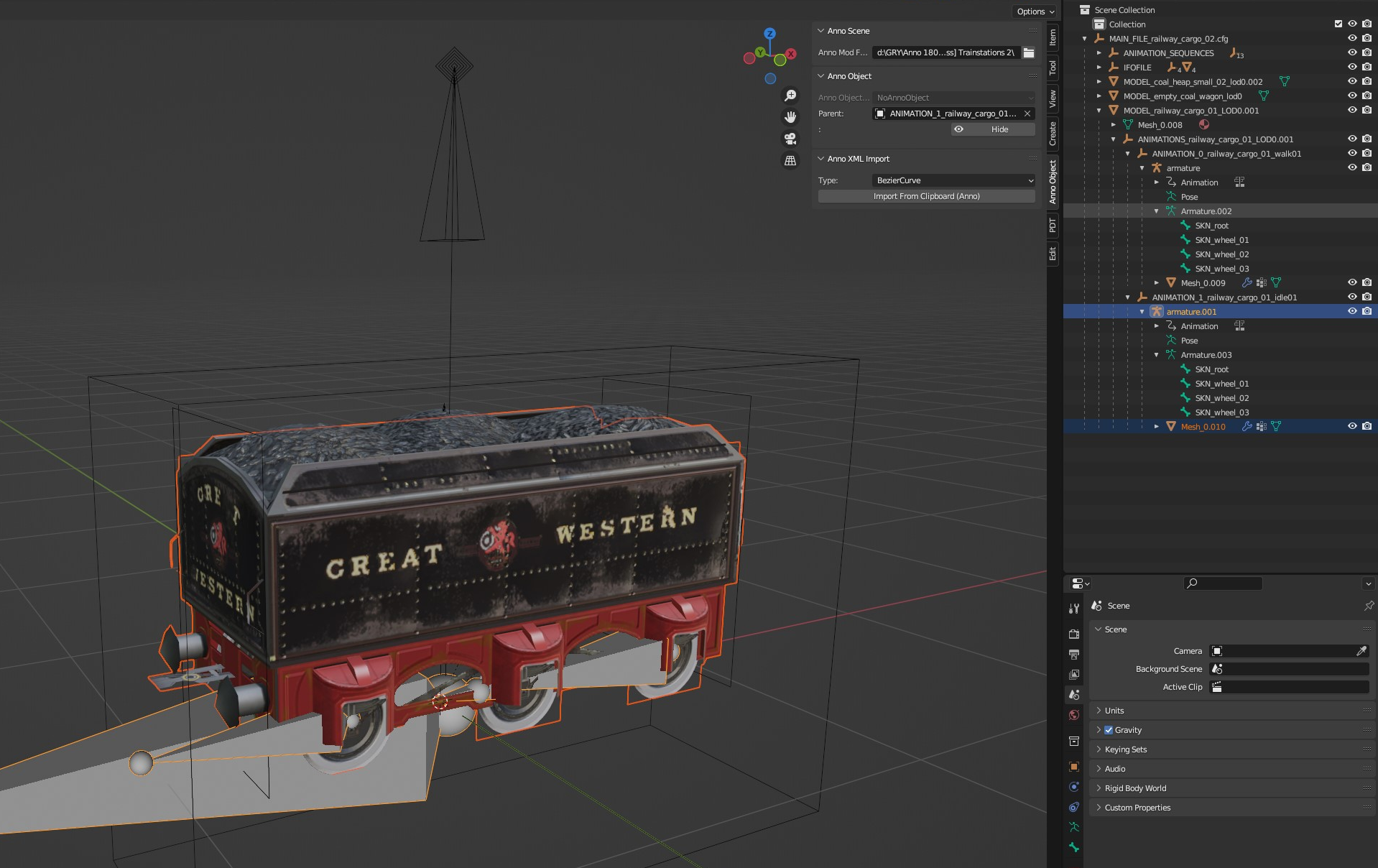Click the Camera eyedropper icon

pyautogui.click(x=1361, y=651)
